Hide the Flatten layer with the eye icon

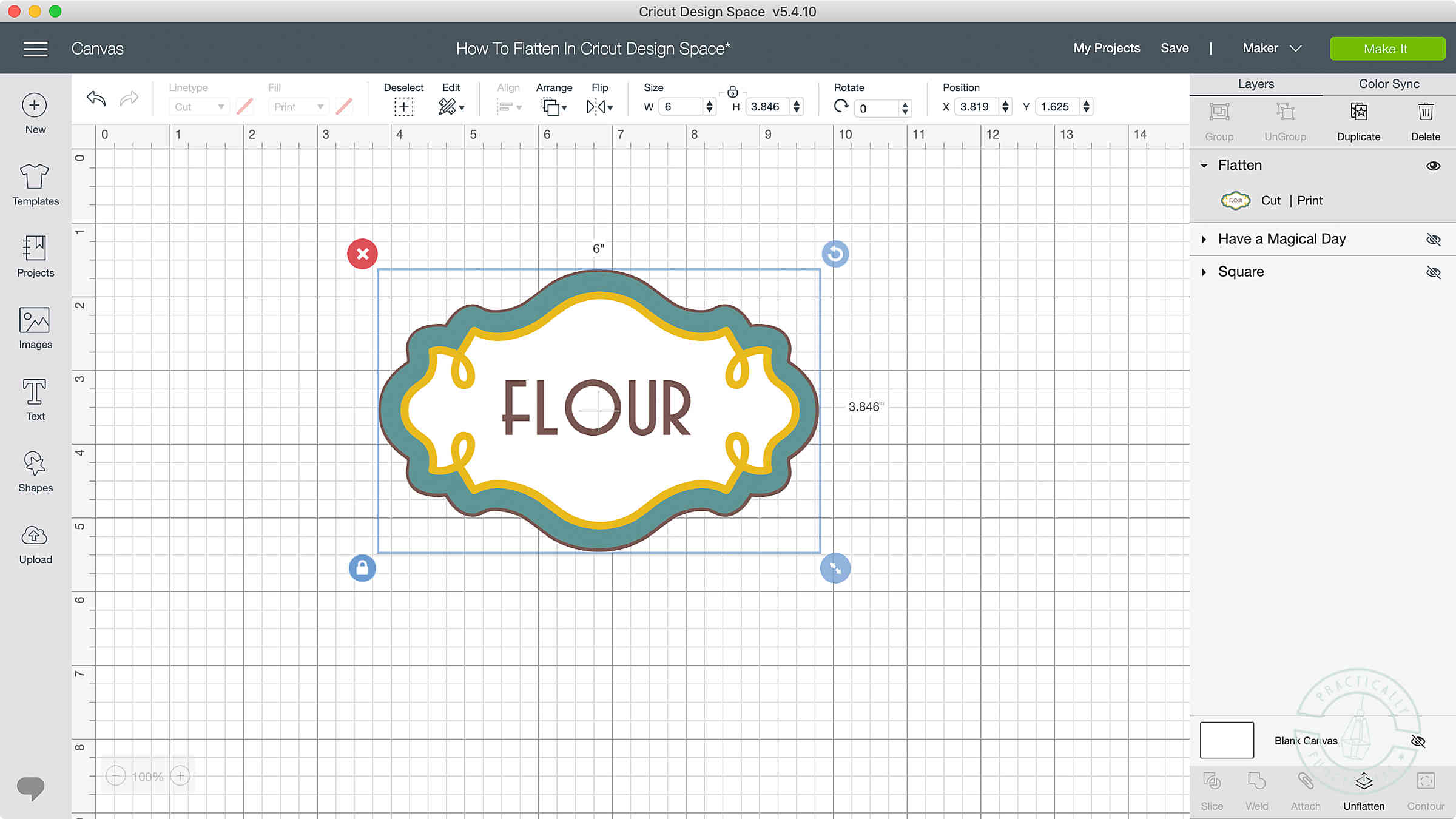tap(1433, 166)
